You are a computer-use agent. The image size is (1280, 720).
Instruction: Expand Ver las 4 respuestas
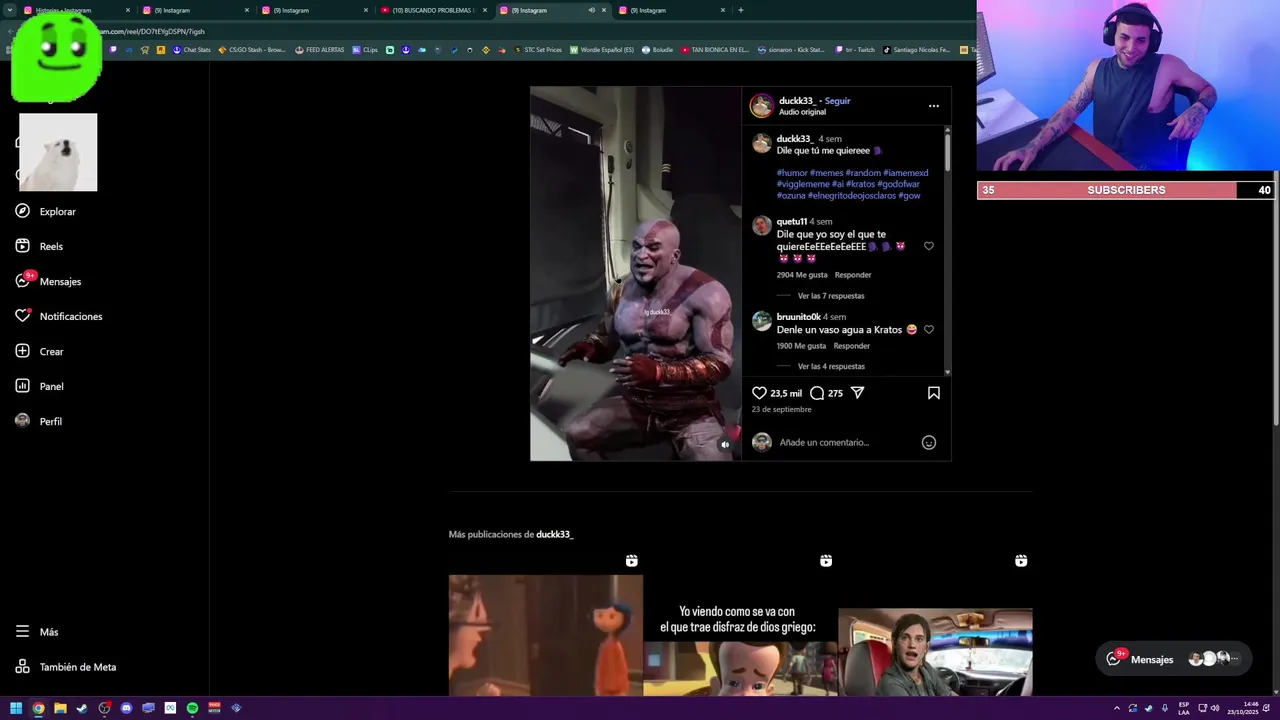[831, 366]
